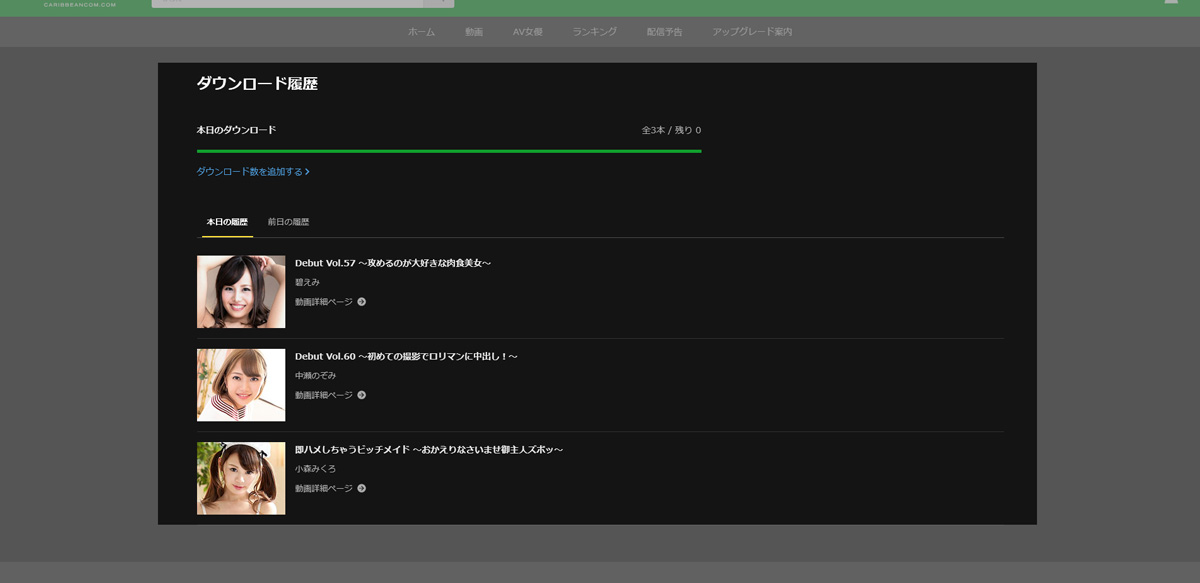Click the arrow icon beside Debut Vol.57 details link

[x=362, y=302]
